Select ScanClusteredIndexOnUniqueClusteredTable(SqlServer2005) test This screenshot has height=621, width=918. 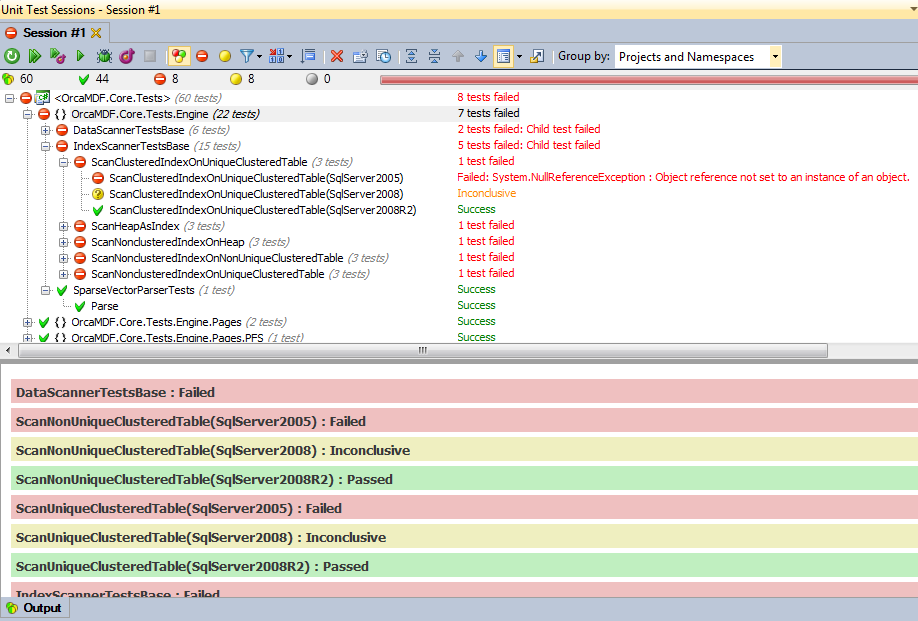coord(256,178)
